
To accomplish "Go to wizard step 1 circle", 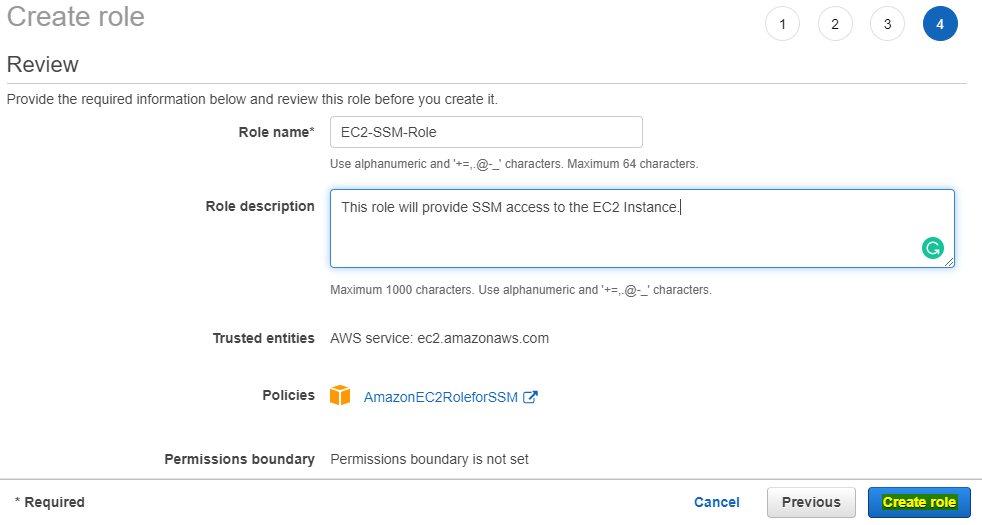I will (x=782, y=24).
